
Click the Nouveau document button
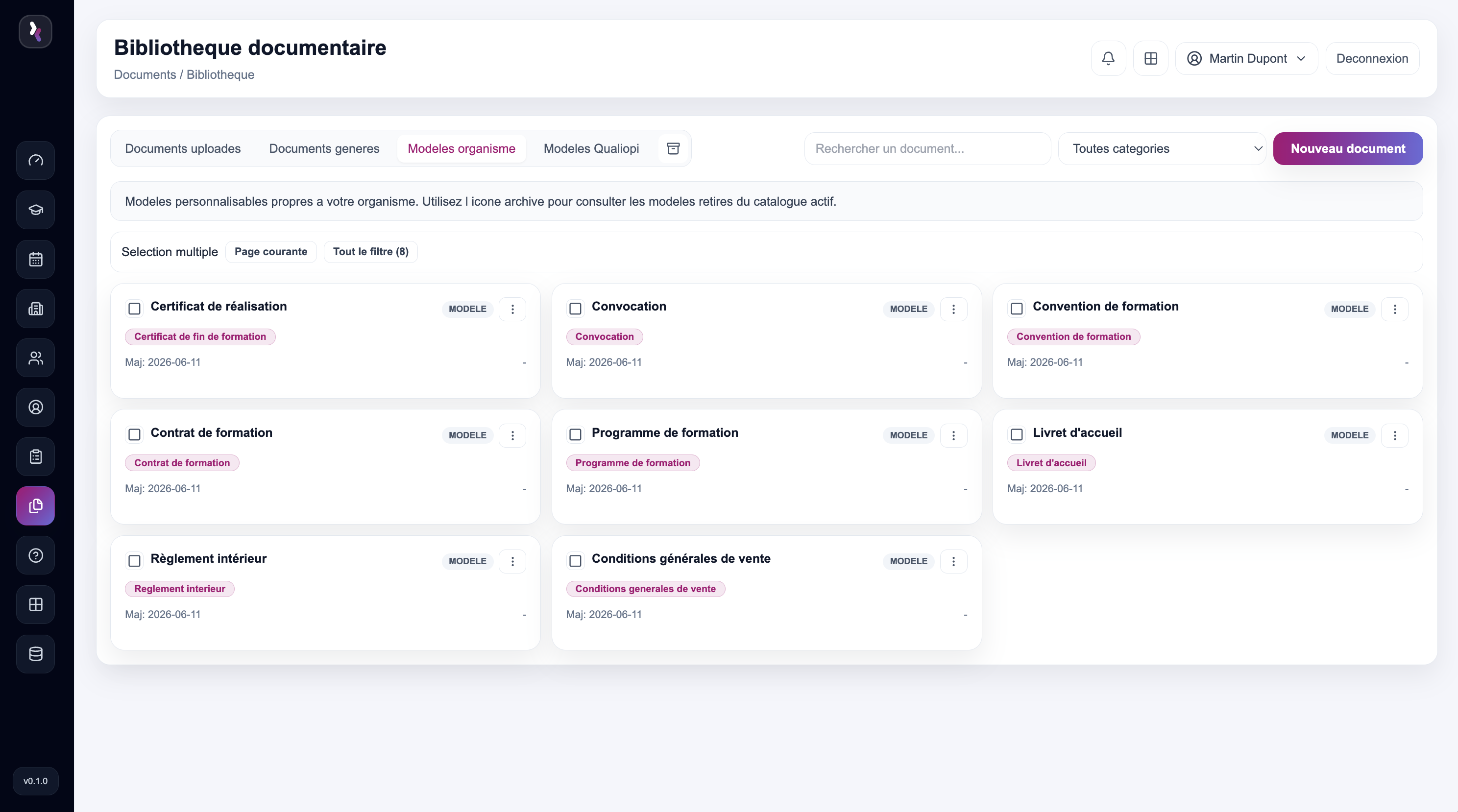pyautogui.click(x=1348, y=148)
